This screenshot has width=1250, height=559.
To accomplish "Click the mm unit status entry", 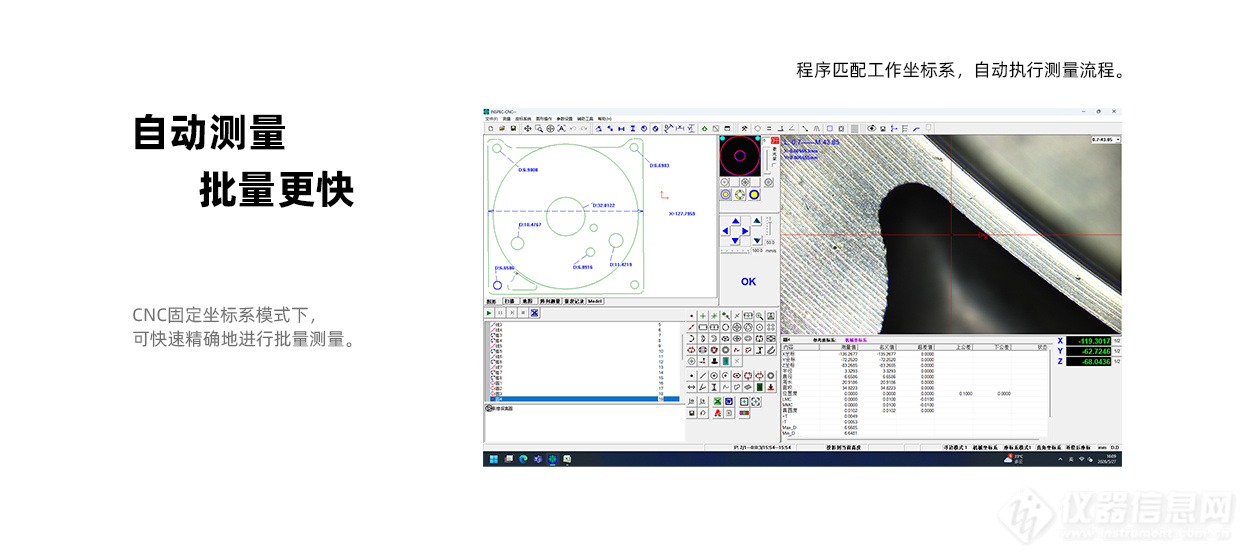I will click(1102, 447).
